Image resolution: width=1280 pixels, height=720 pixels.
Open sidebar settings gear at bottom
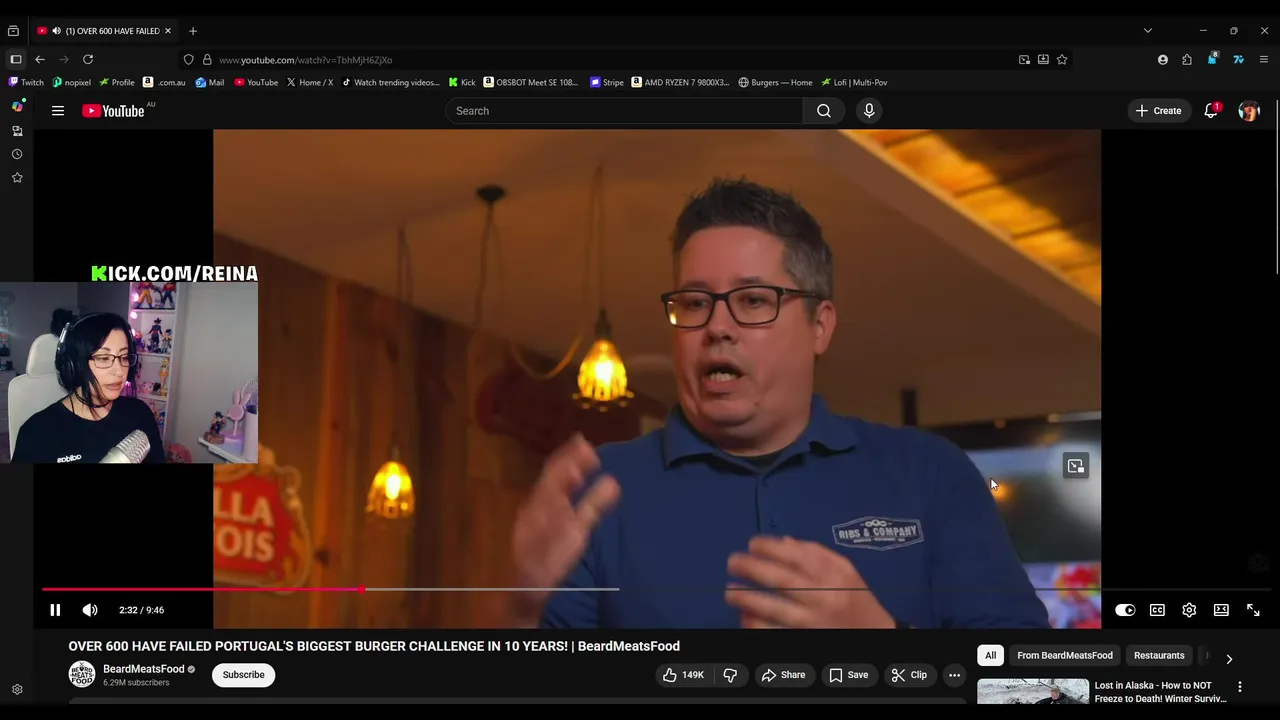(17, 690)
